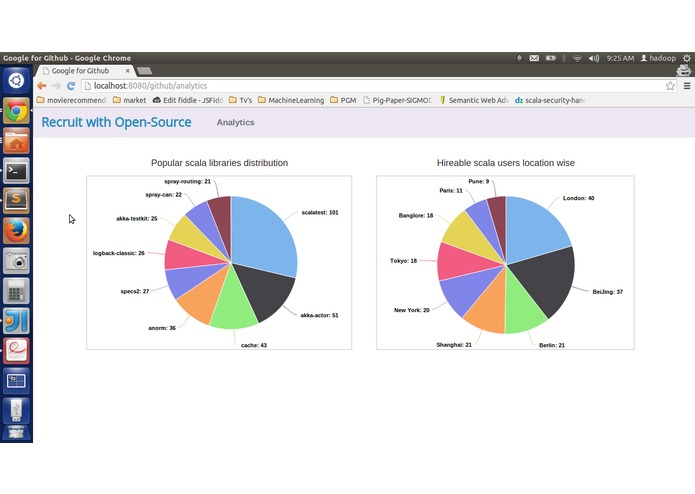This screenshot has width=695, height=494.
Task: Open the Wi-Fi network indicator
Action: pyautogui.click(x=577, y=58)
